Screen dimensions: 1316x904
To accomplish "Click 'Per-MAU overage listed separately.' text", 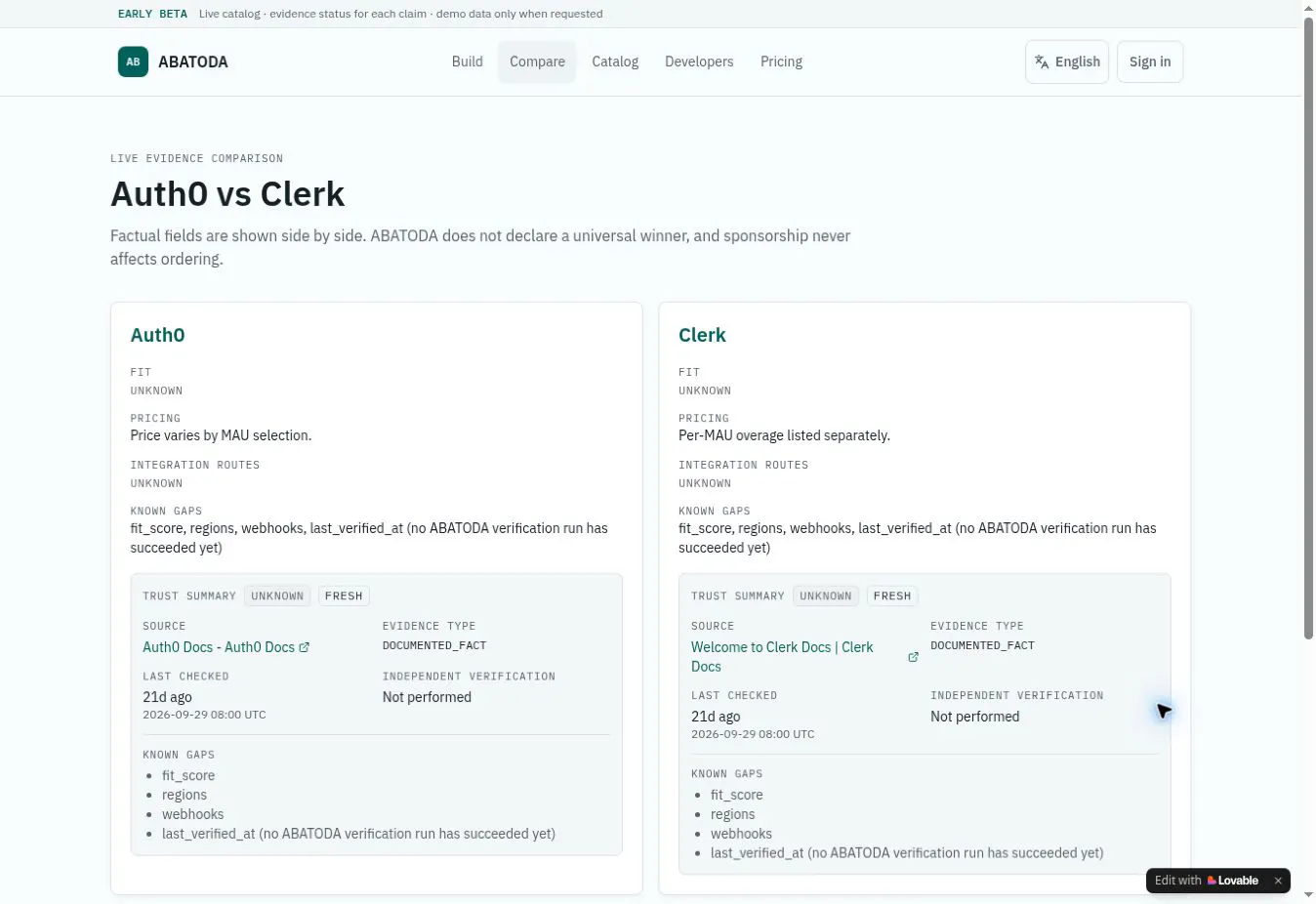I will (785, 435).
